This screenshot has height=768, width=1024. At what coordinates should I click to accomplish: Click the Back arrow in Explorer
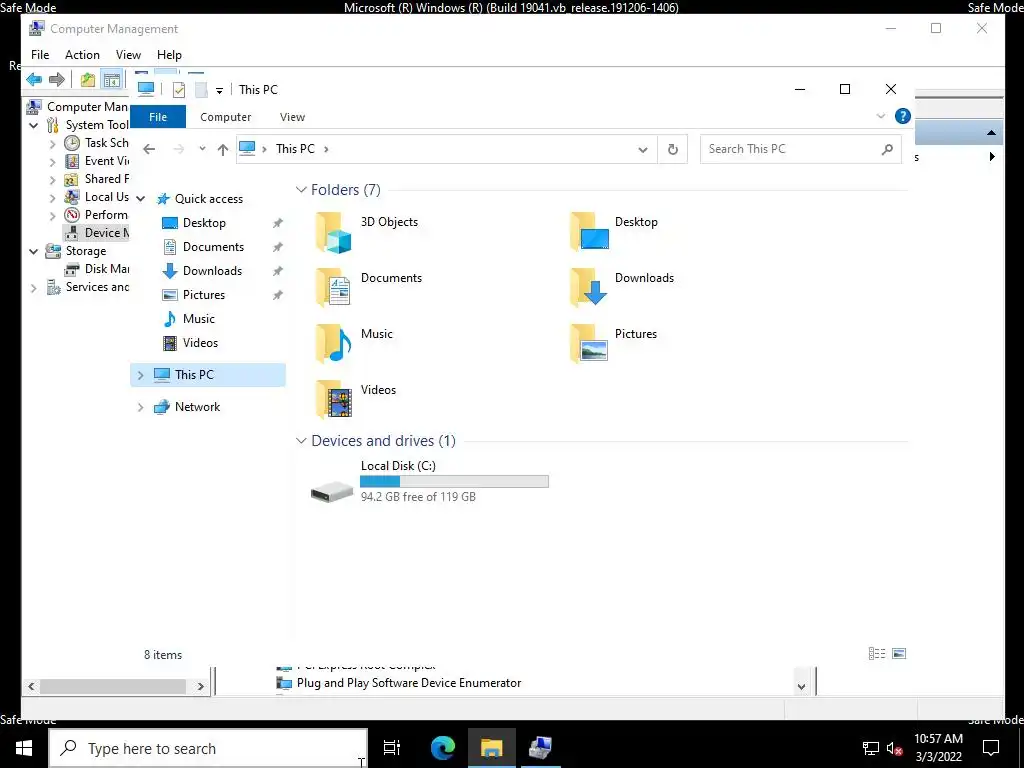pos(149,149)
